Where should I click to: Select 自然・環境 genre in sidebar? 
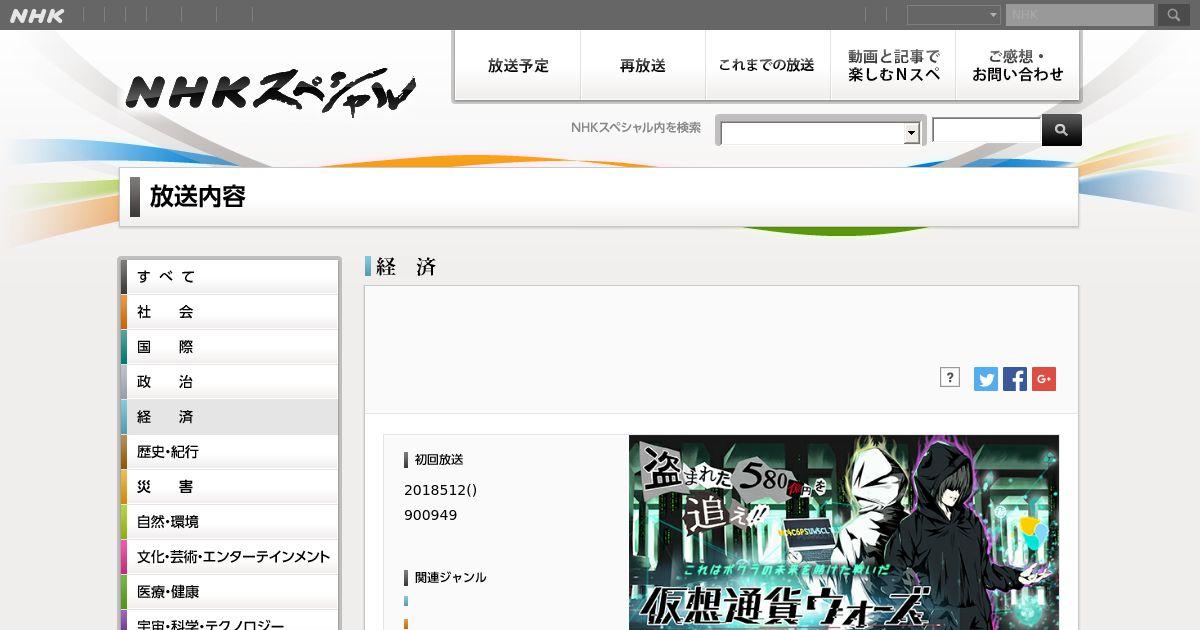tap(230, 522)
